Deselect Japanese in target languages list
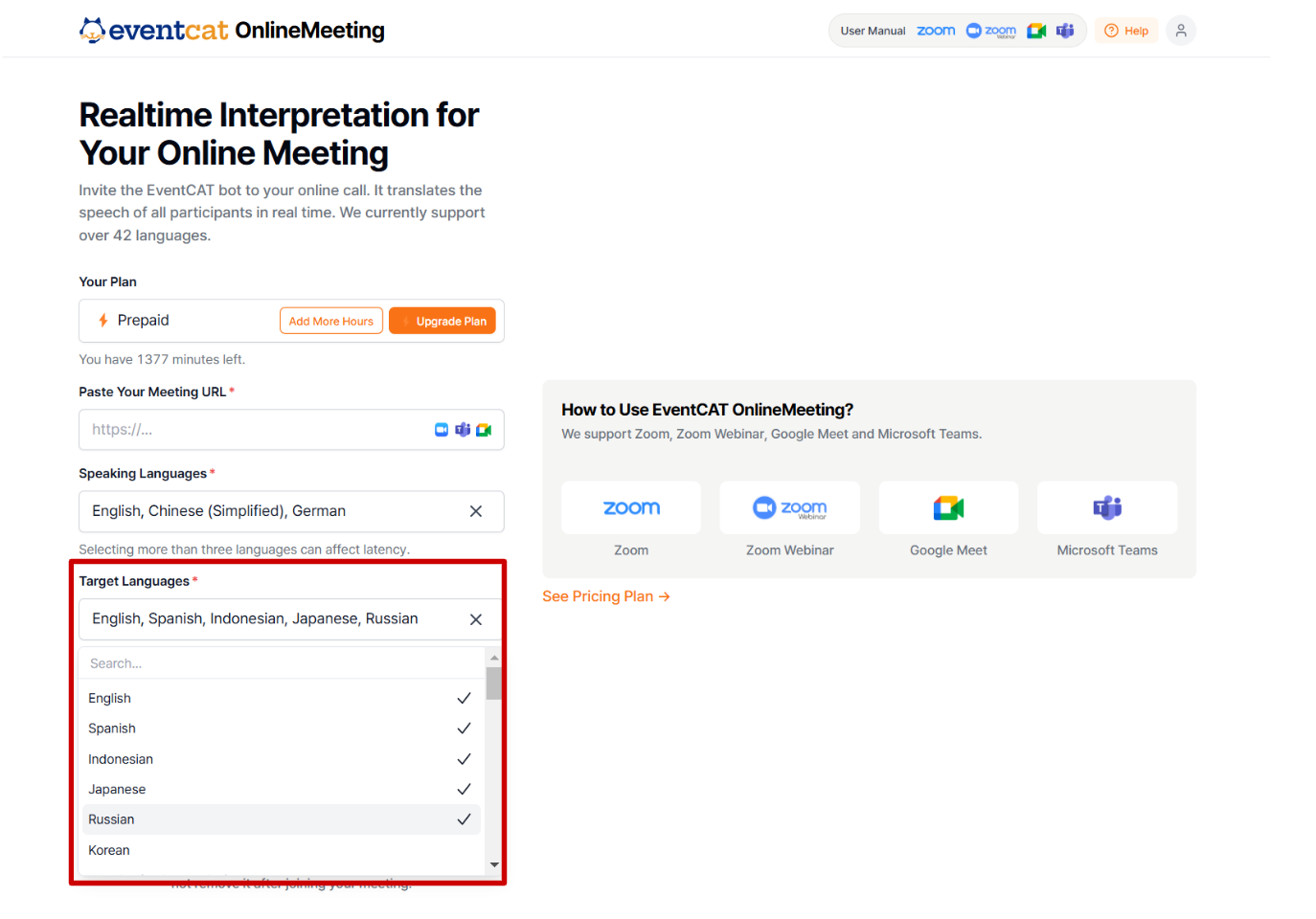1316x919 pixels. (x=281, y=790)
